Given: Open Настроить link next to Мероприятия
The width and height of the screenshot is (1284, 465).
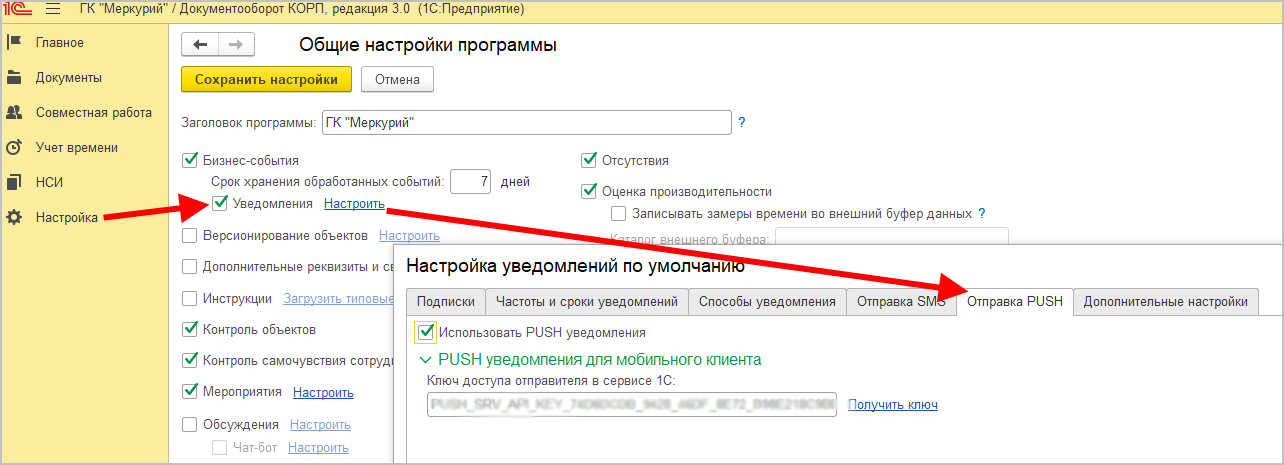Looking at the screenshot, I should coord(323,392).
